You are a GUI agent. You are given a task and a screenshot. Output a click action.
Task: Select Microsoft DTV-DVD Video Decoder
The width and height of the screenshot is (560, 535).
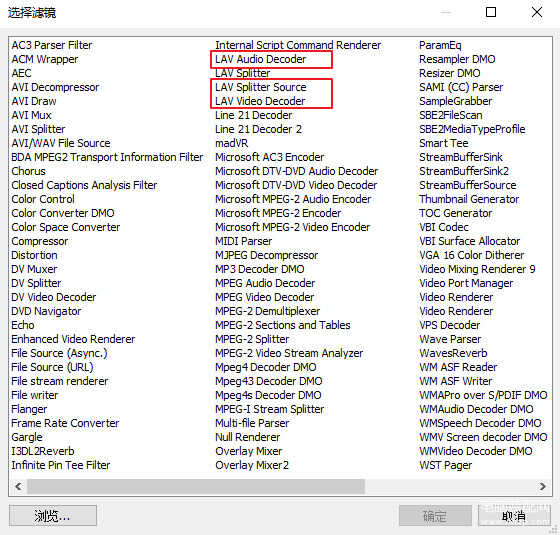click(296, 185)
